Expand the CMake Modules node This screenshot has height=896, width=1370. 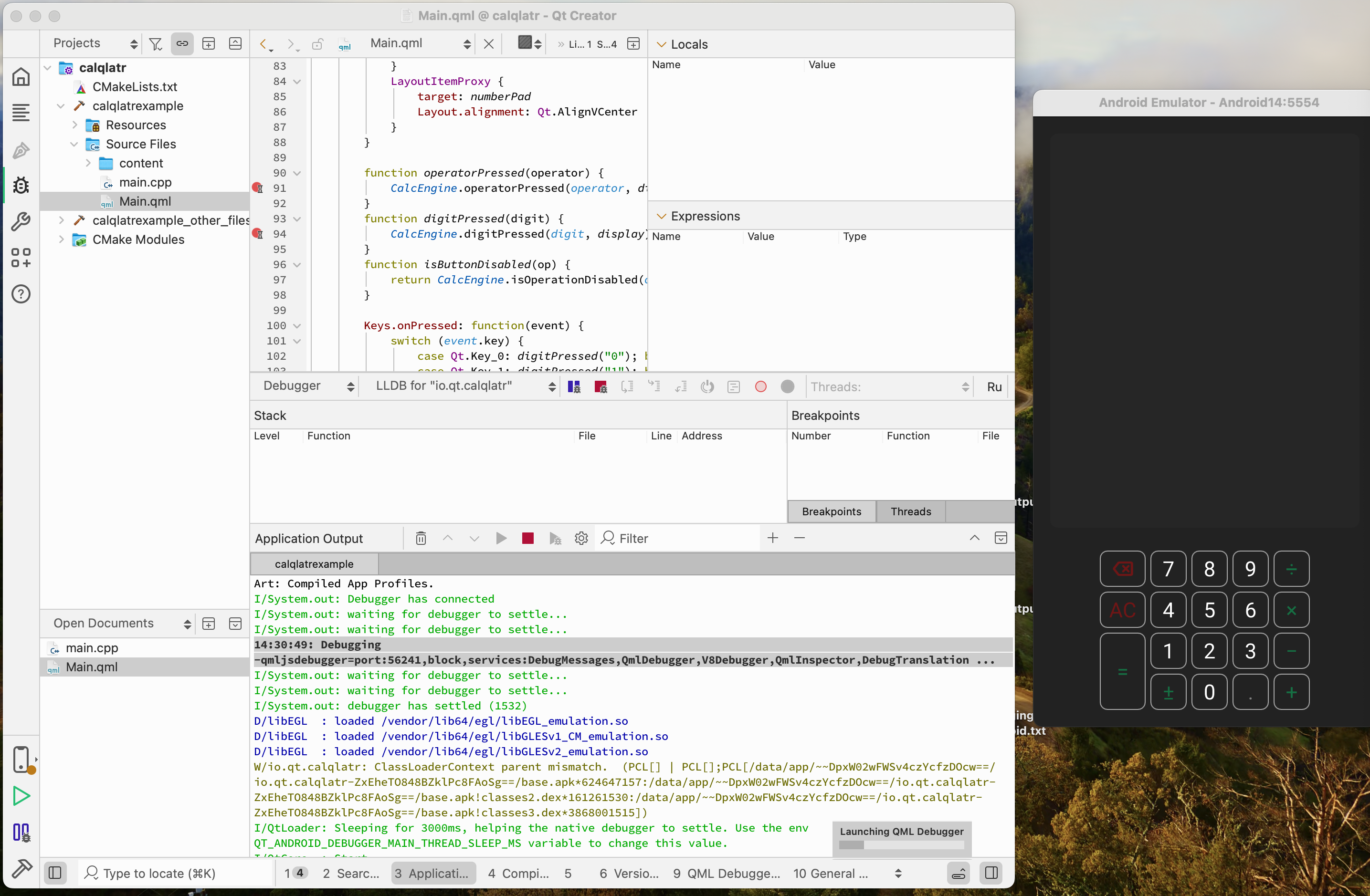(x=62, y=240)
